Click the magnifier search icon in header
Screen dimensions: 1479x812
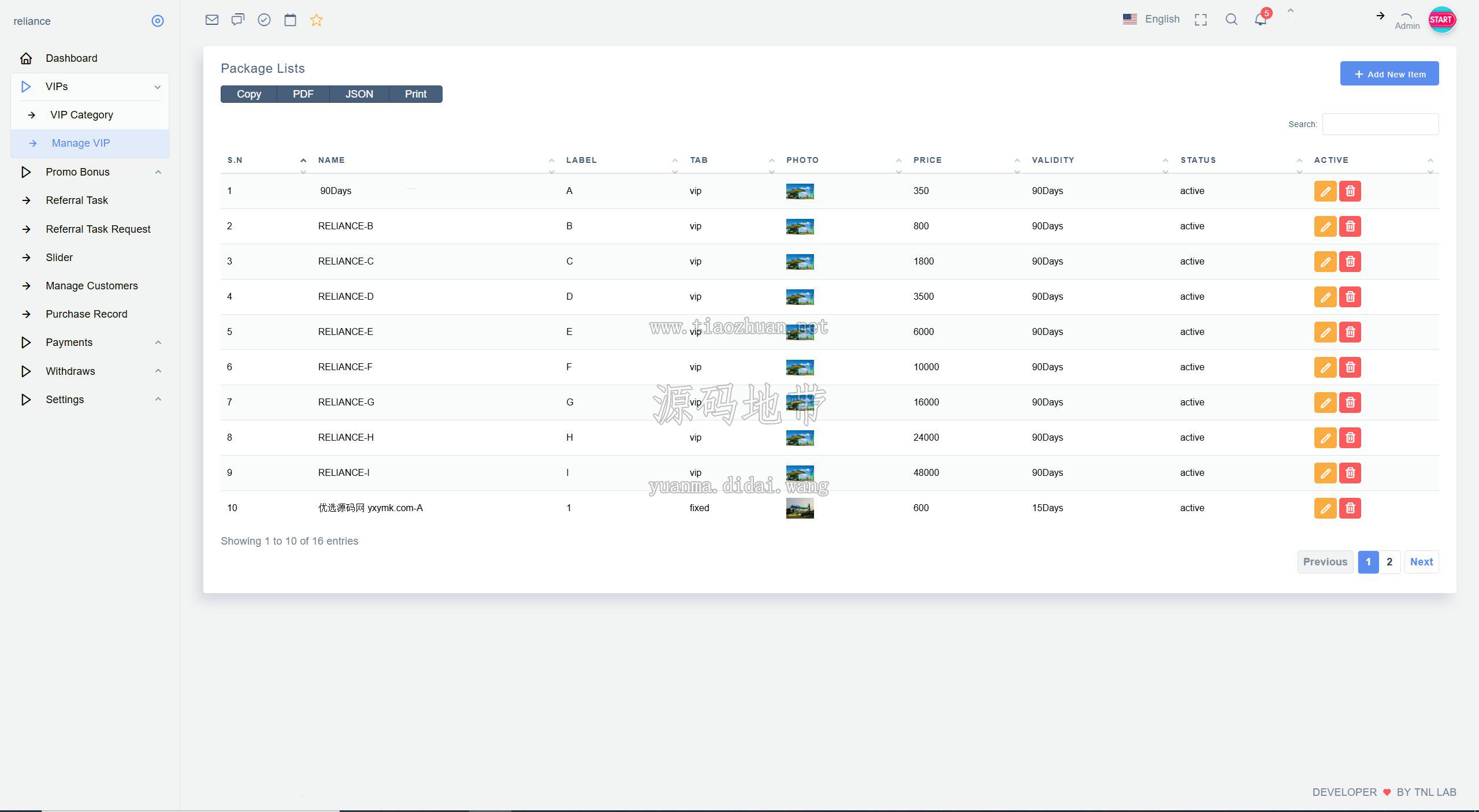[1231, 20]
